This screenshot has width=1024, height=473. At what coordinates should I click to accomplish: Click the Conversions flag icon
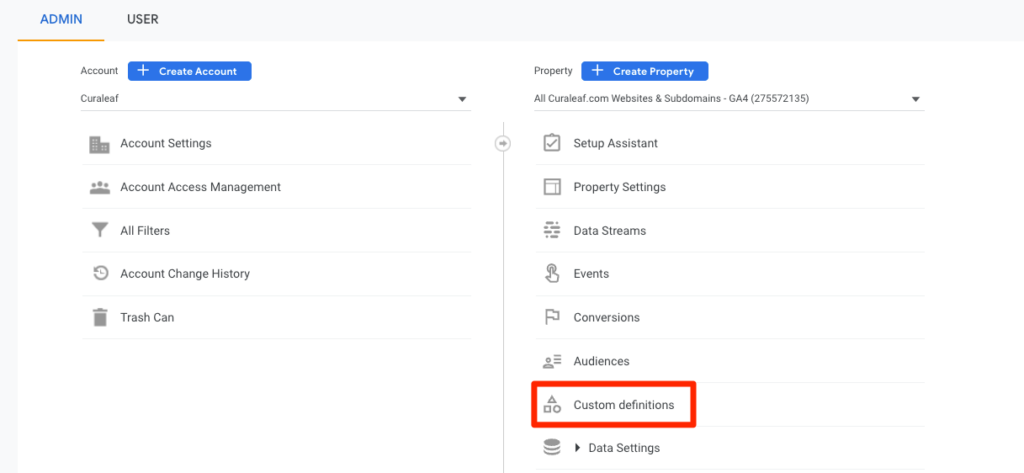point(552,318)
